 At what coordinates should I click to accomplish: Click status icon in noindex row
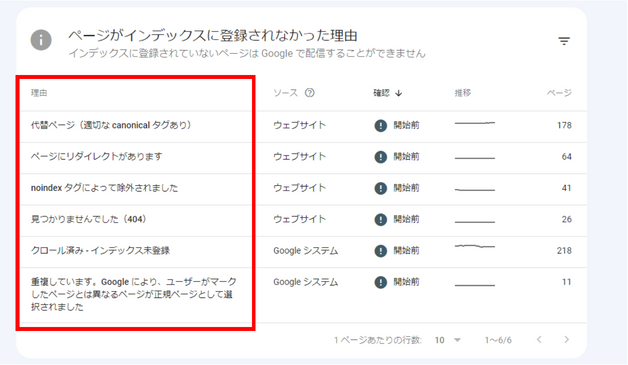(x=380, y=188)
